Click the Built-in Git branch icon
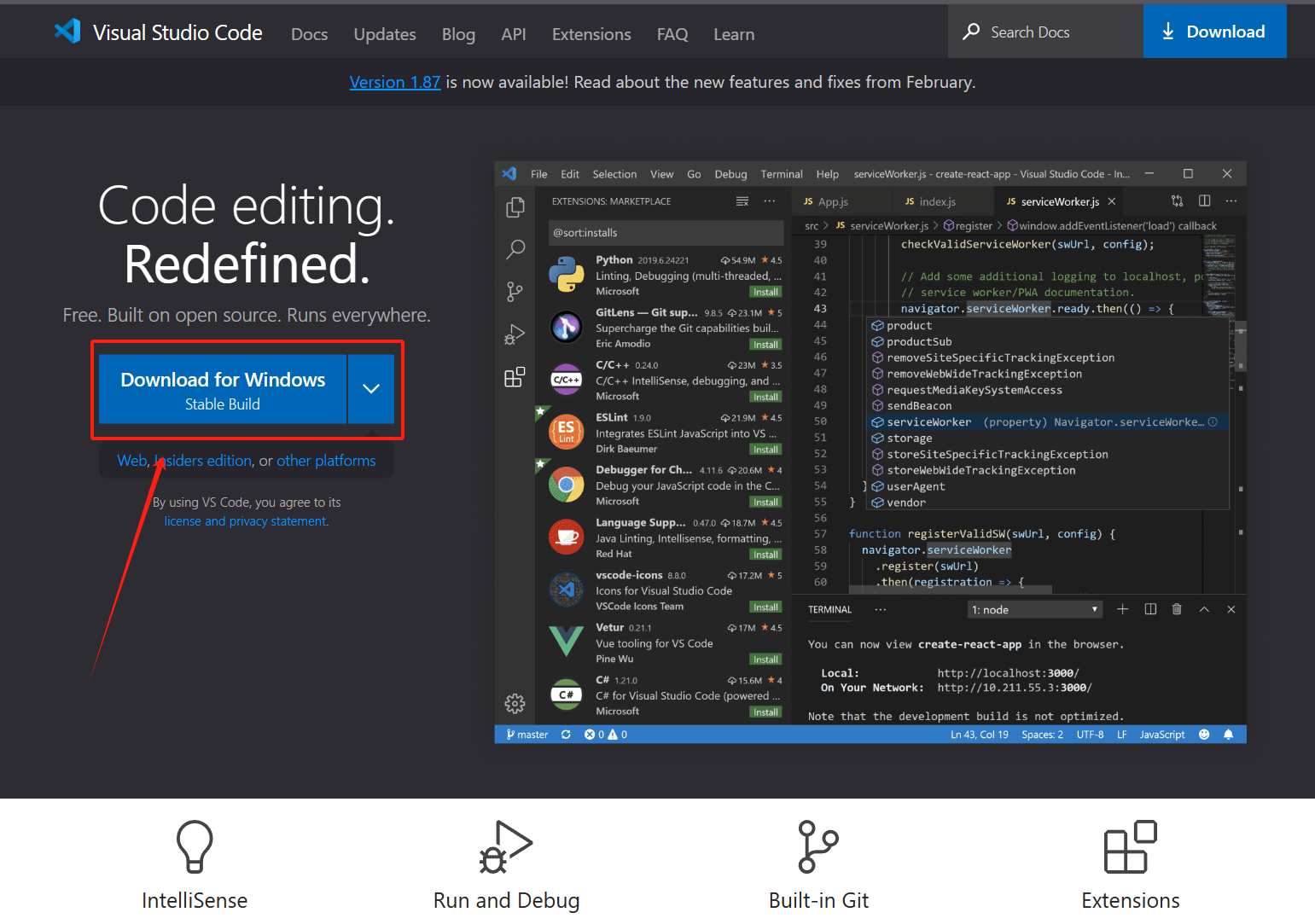This screenshot has height=924, width=1315. (x=818, y=846)
